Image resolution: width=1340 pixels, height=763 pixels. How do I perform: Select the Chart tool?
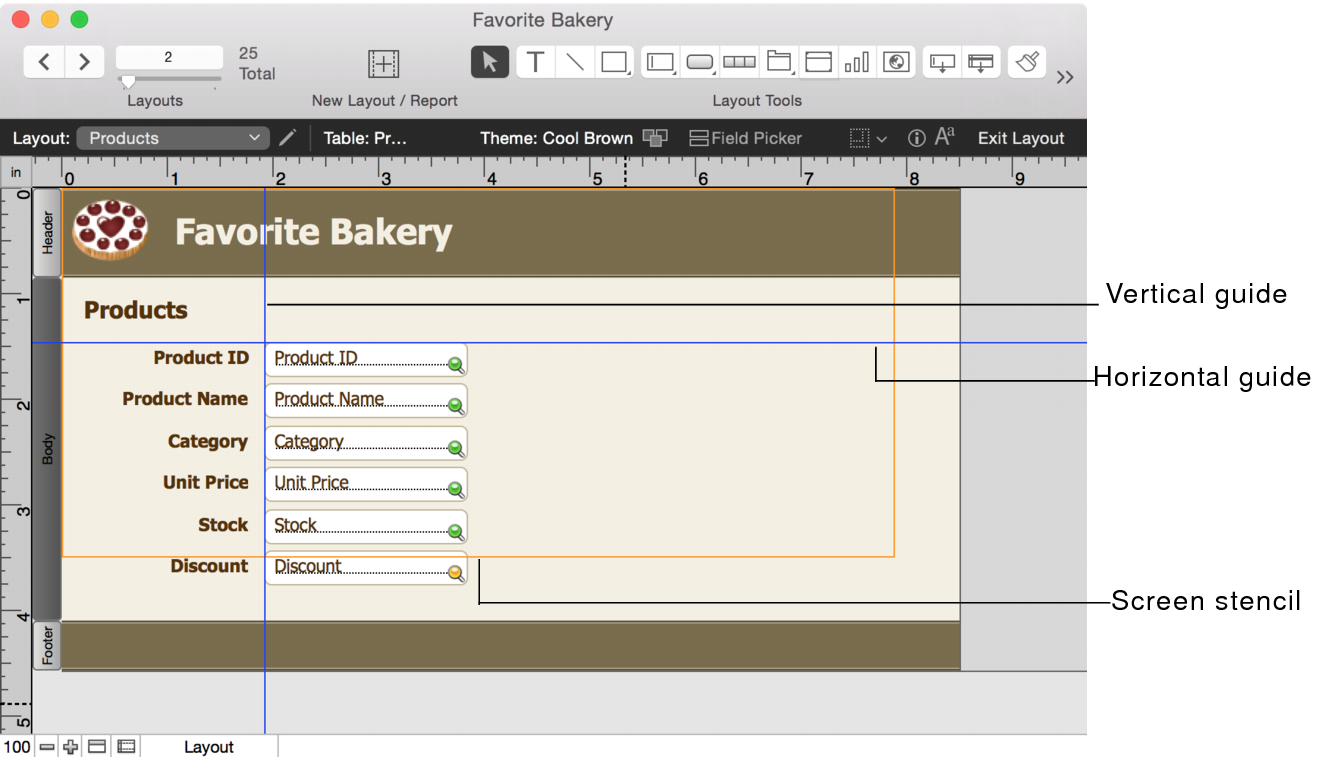[x=857, y=62]
